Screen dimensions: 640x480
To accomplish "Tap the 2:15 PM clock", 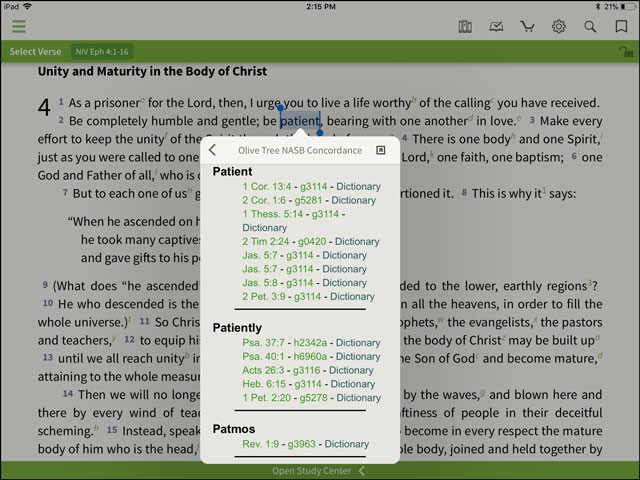I will tap(320, 7).
